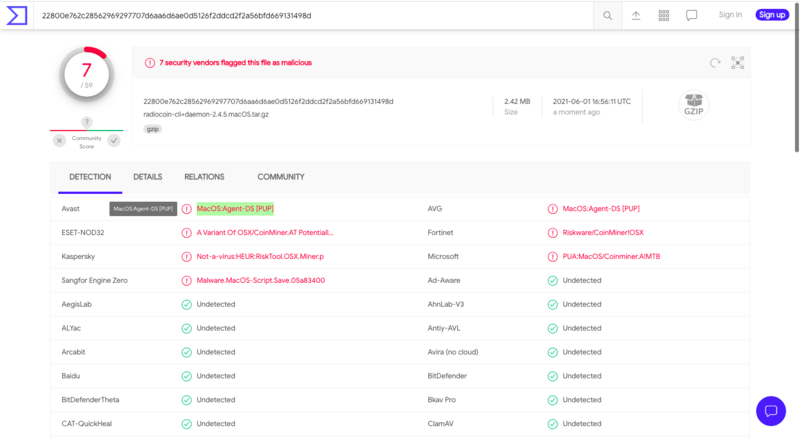Open the floating chat bubble button

coord(770,411)
